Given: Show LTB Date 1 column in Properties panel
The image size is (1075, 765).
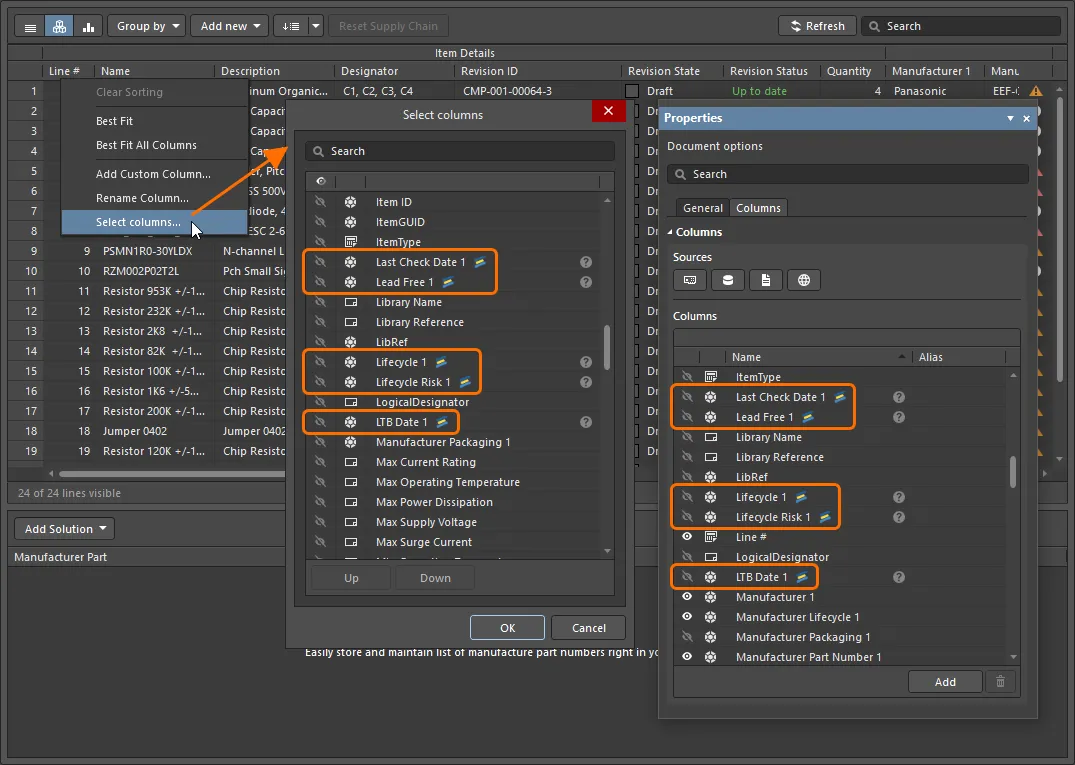Looking at the screenshot, I should [687, 577].
